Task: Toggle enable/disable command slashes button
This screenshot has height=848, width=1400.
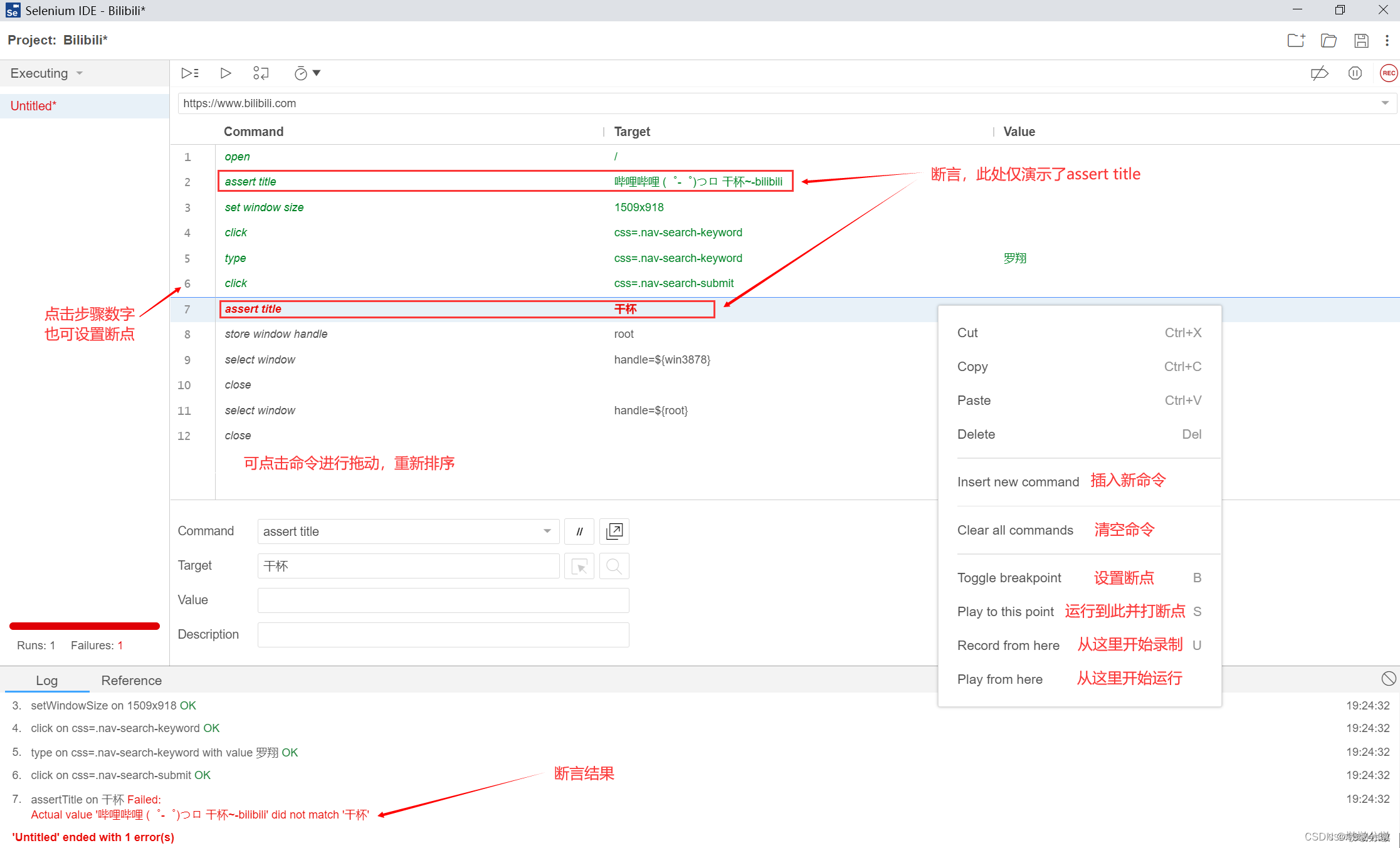Action: [579, 531]
